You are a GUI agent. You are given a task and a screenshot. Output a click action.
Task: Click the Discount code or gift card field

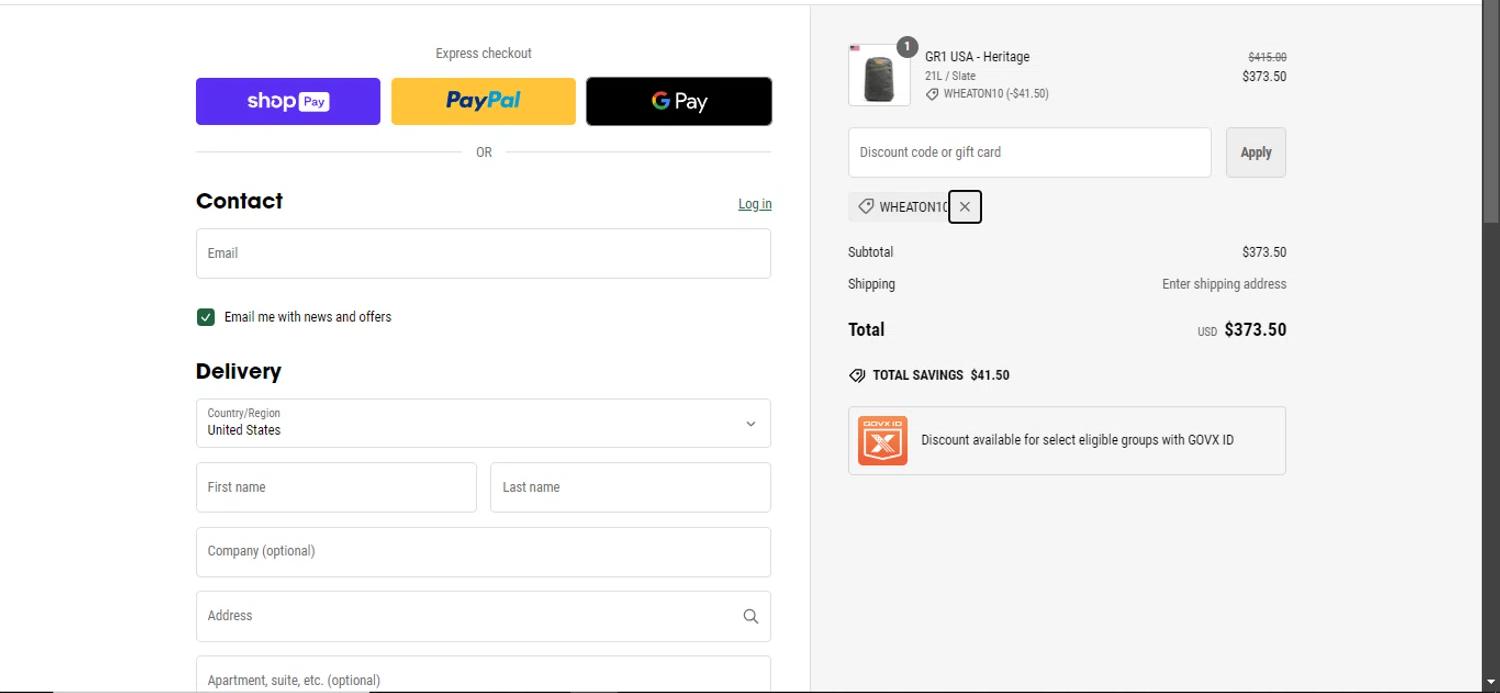tap(1029, 152)
